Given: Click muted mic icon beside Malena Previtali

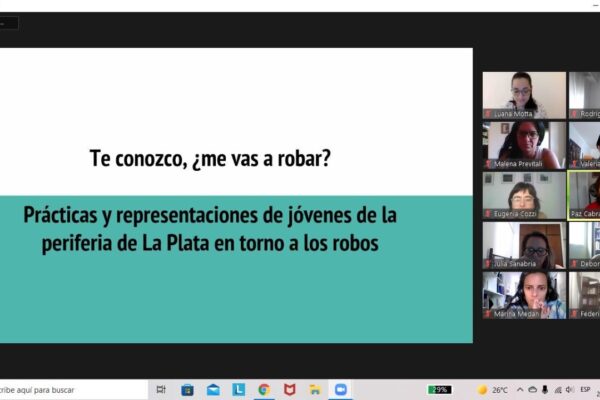Looking at the screenshot, I should 488,164.
